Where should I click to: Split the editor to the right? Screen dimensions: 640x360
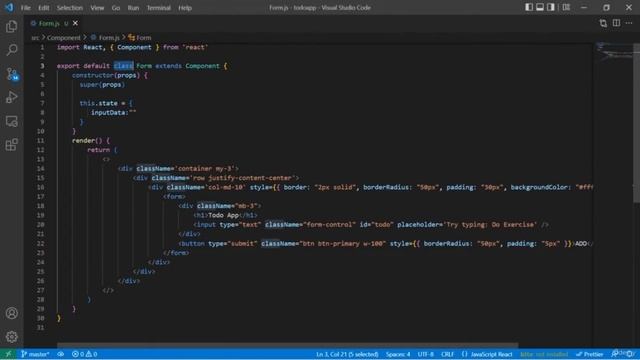(616, 23)
